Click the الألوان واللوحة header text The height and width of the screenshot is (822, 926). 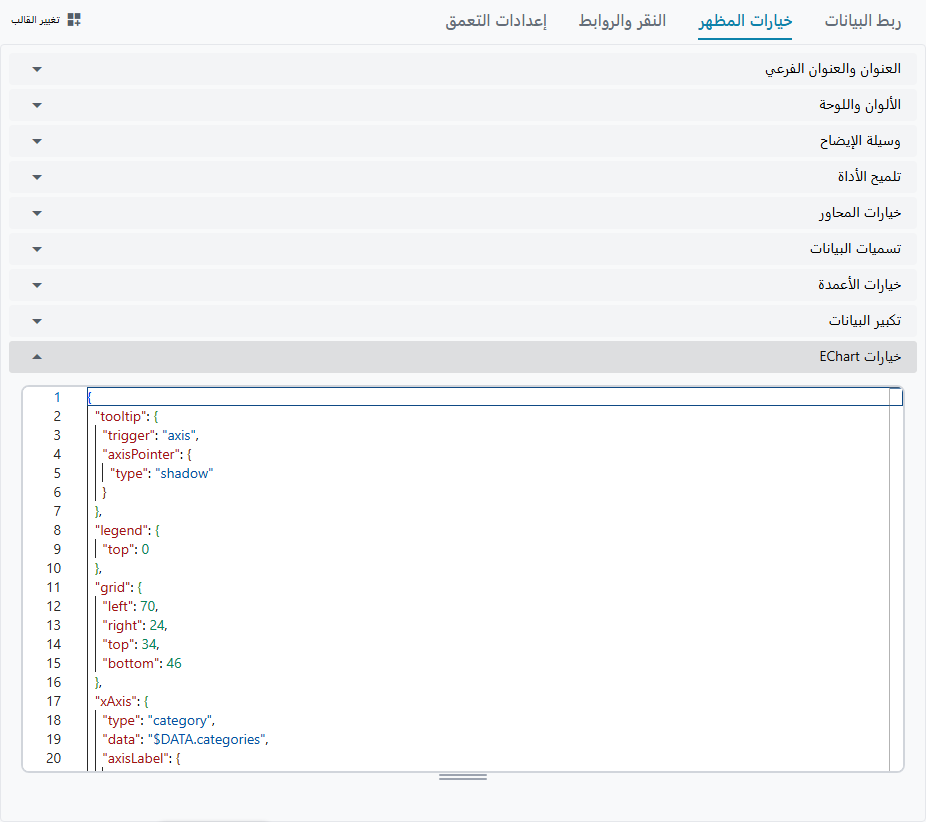[860, 105]
